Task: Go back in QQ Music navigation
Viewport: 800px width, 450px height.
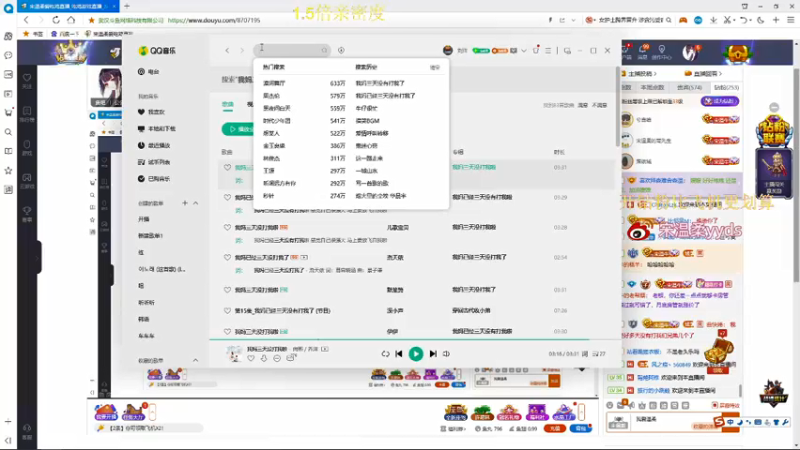Action: click(227, 51)
